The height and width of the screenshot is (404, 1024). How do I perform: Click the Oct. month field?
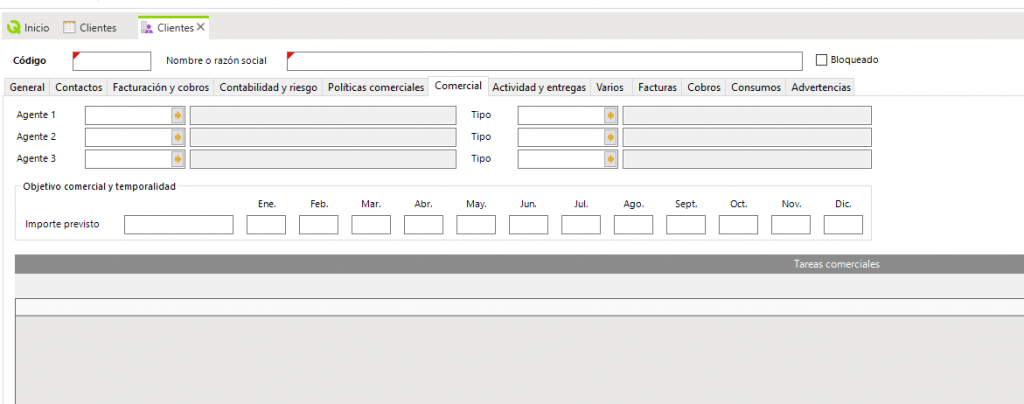[x=739, y=225]
